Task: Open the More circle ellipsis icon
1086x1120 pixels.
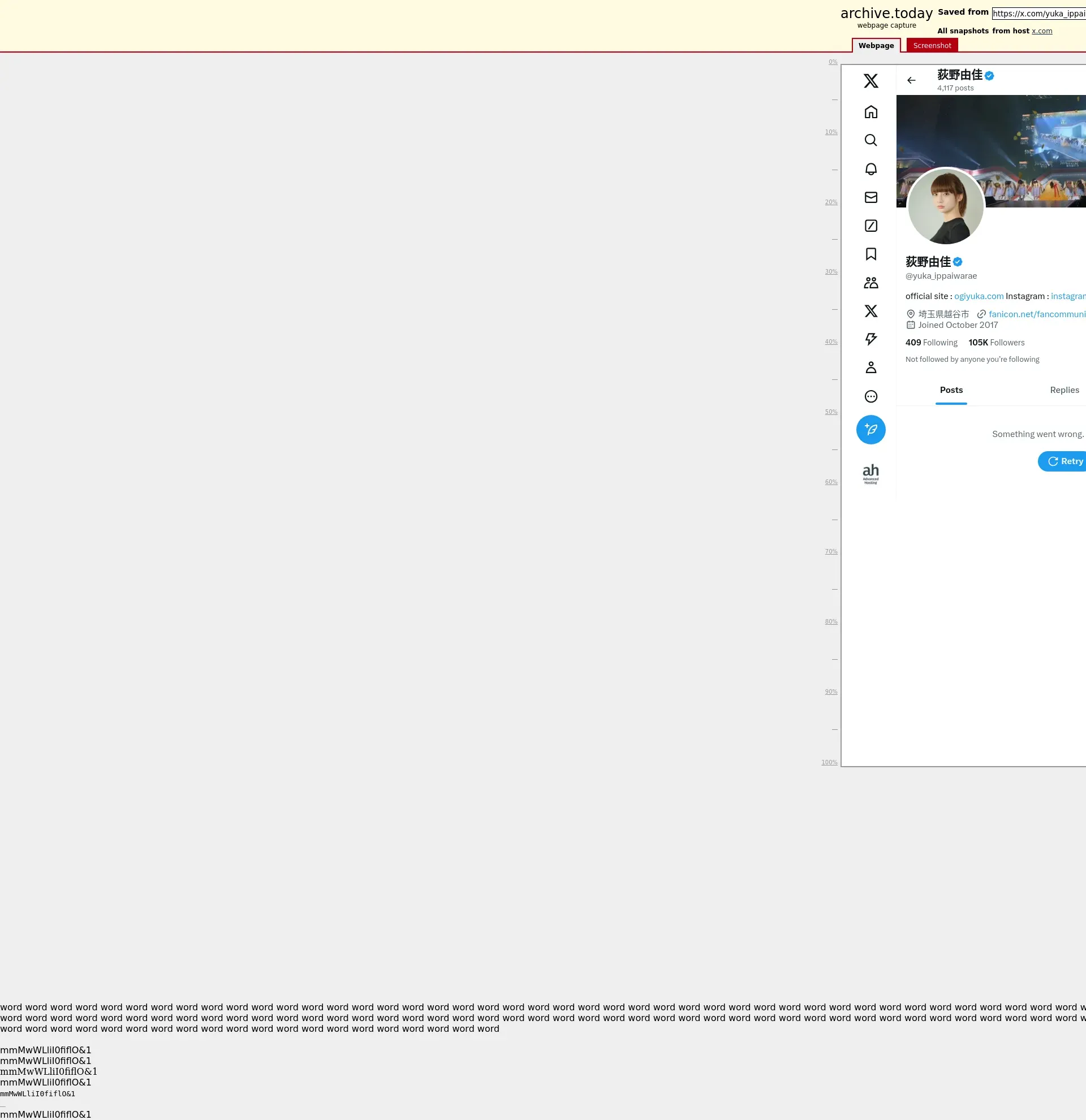Action: click(870, 396)
